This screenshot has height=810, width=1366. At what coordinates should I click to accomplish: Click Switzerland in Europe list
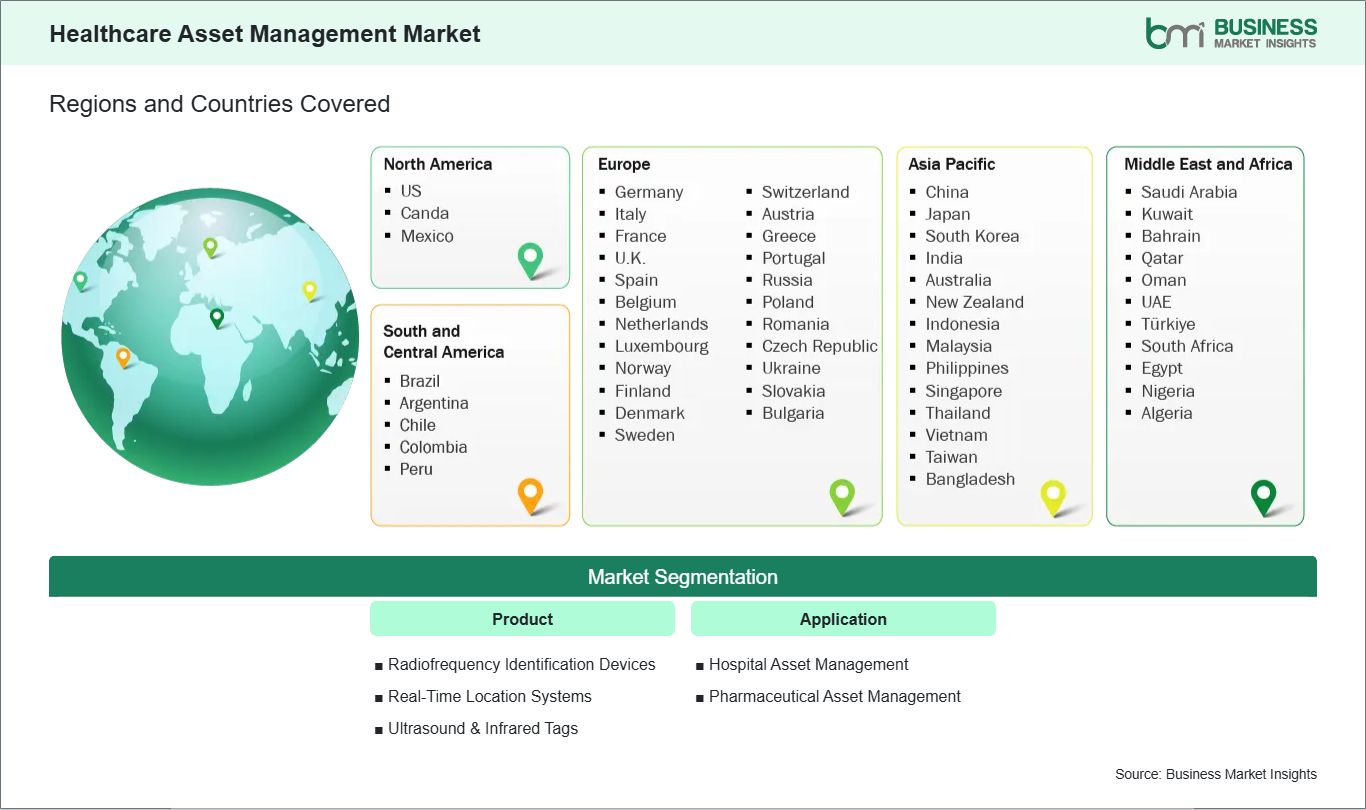coord(806,192)
